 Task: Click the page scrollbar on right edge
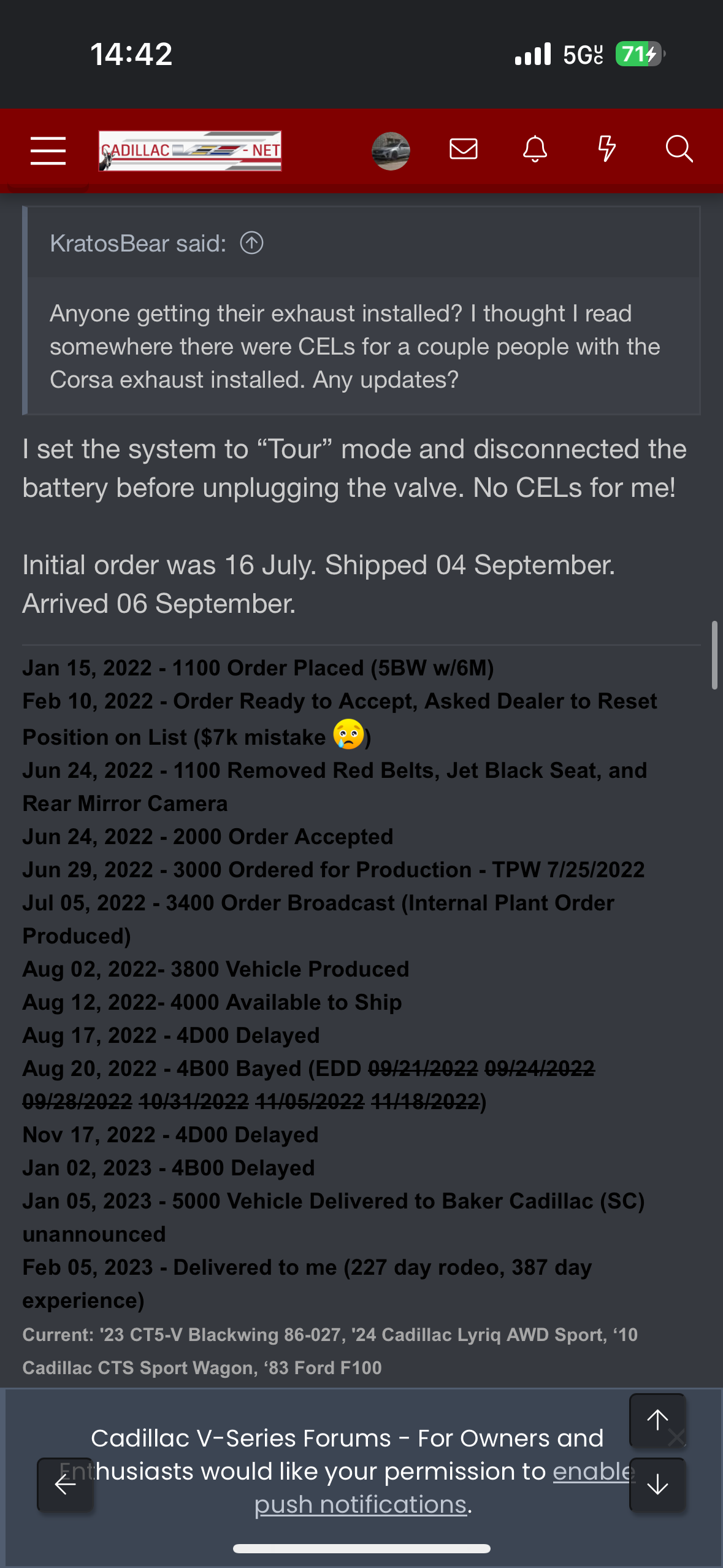[x=714, y=655]
